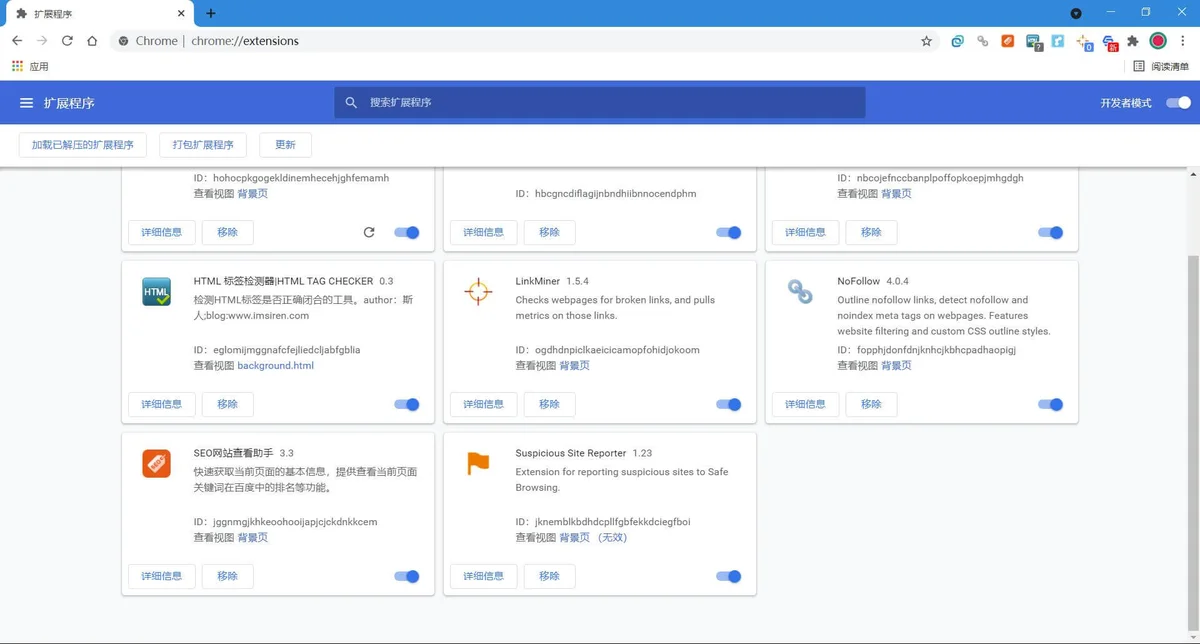Remove the hohocpk extension
This screenshot has width=1200, height=644.
[x=228, y=232]
